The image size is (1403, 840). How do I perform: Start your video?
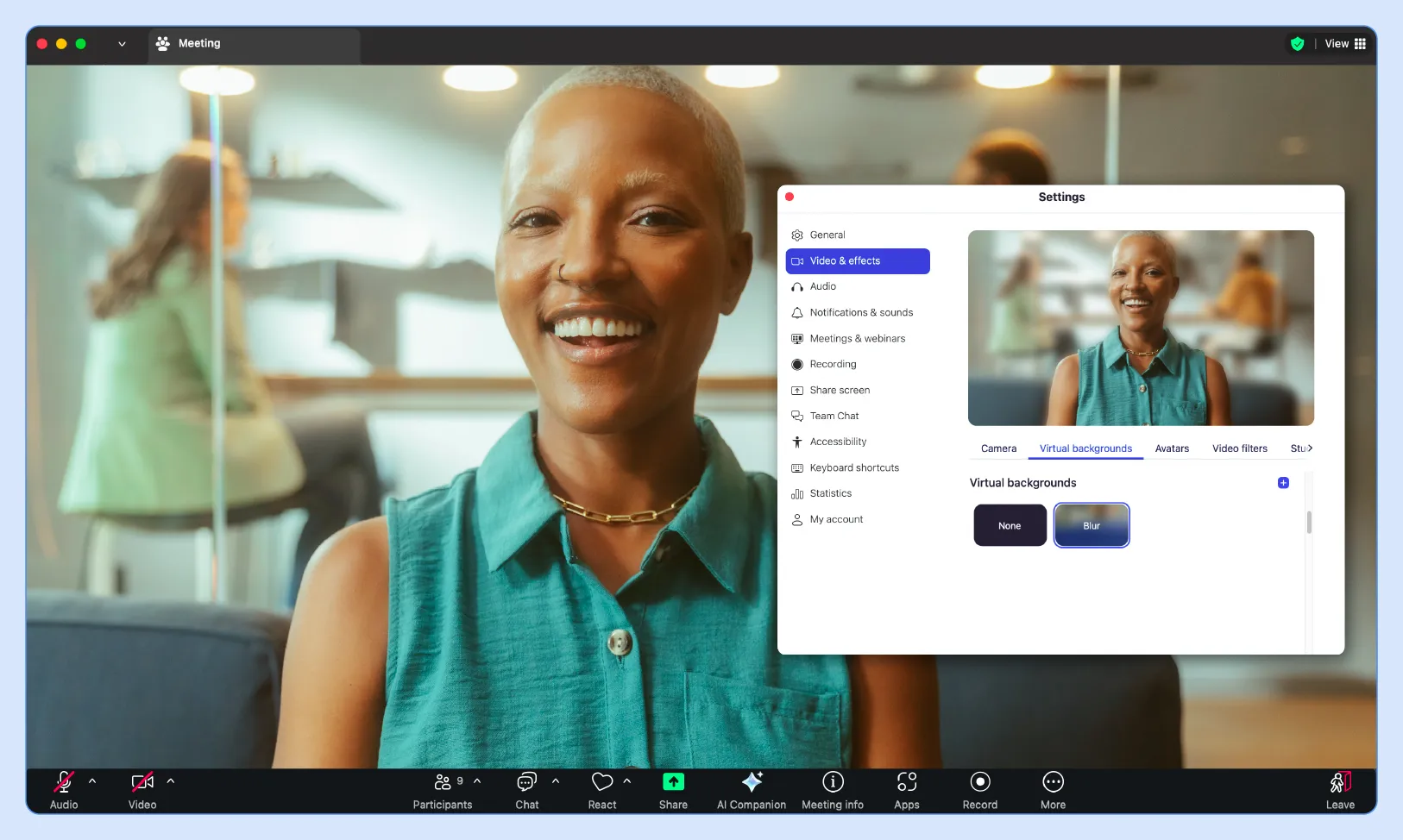[142, 782]
